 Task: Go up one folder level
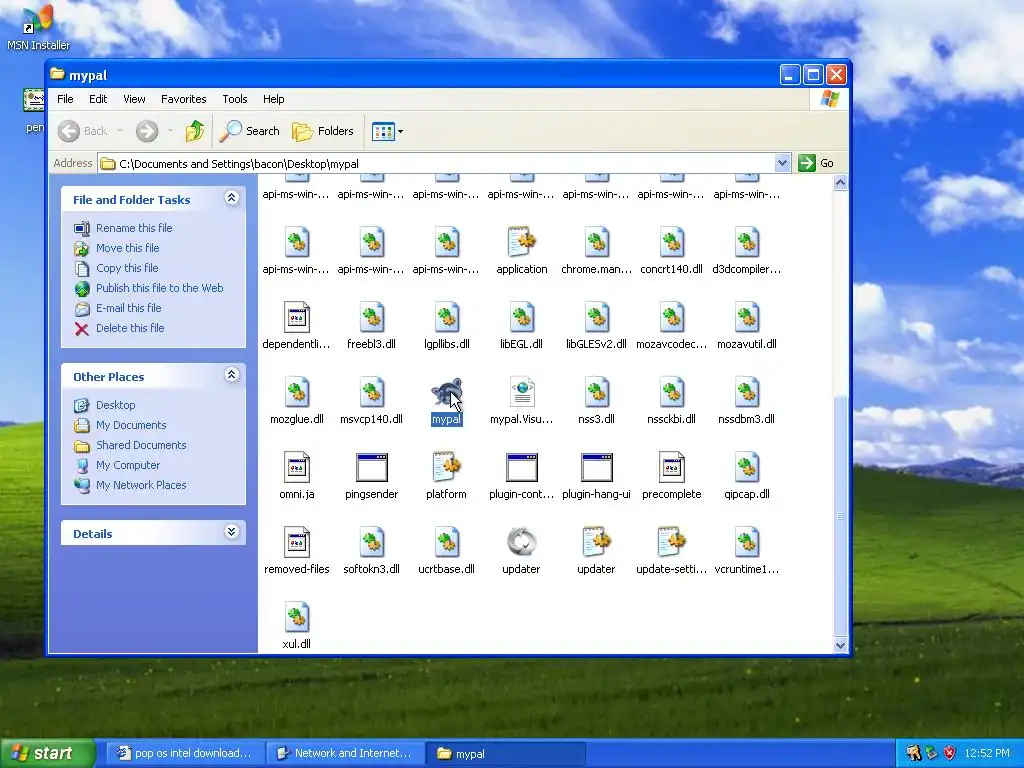195,131
